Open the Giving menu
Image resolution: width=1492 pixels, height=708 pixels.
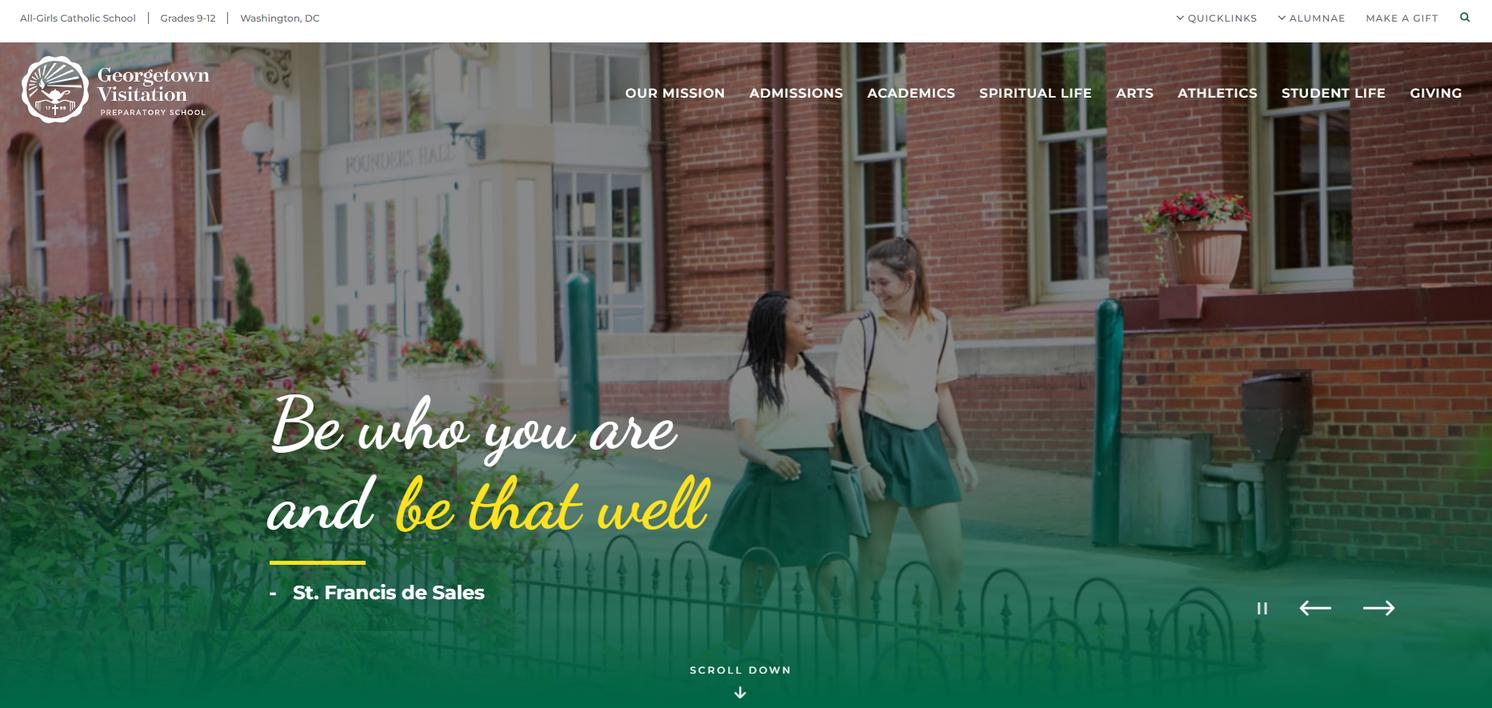pos(1436,93)
